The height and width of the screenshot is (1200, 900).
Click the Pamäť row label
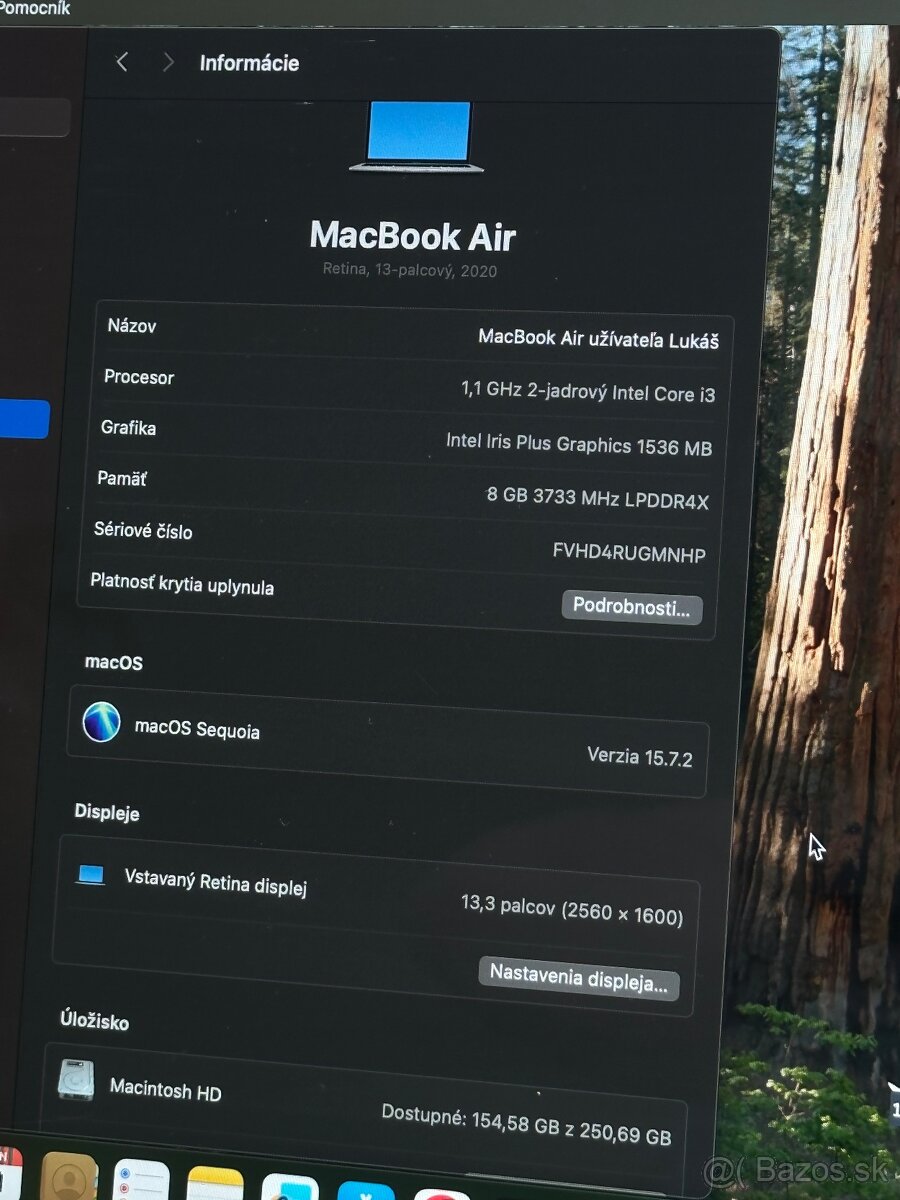click(x=122, y=478)
